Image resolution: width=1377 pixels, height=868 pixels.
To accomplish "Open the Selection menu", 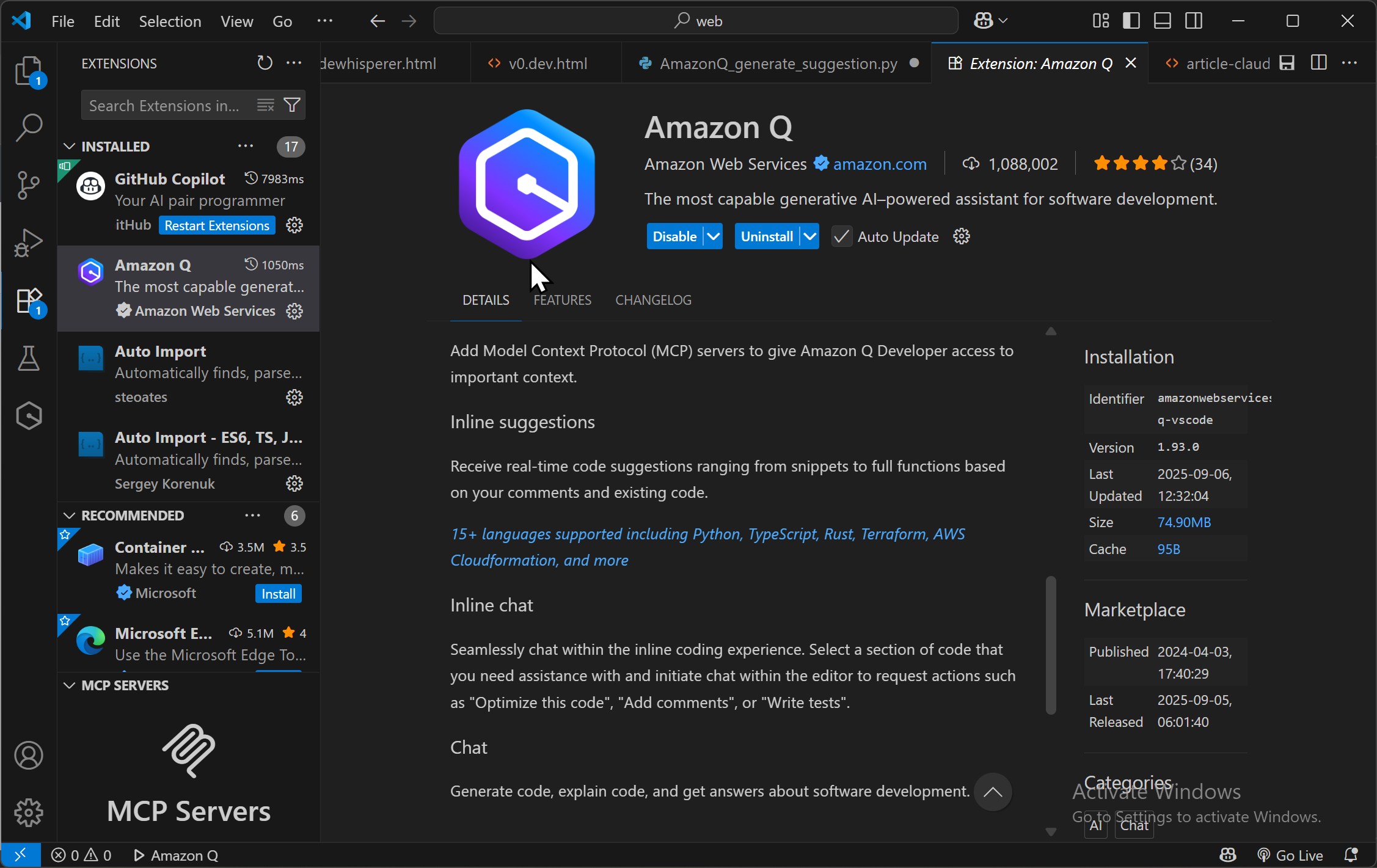I will tap(170, 21).
